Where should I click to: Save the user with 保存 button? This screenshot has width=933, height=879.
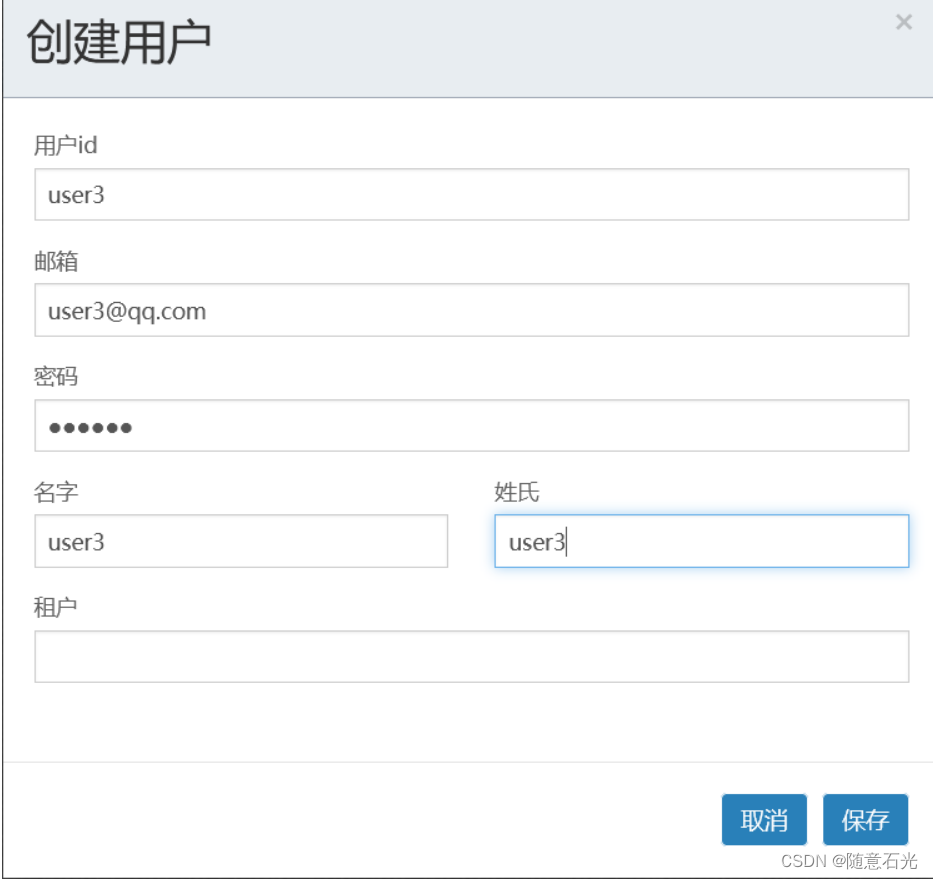tap(865, 819)
